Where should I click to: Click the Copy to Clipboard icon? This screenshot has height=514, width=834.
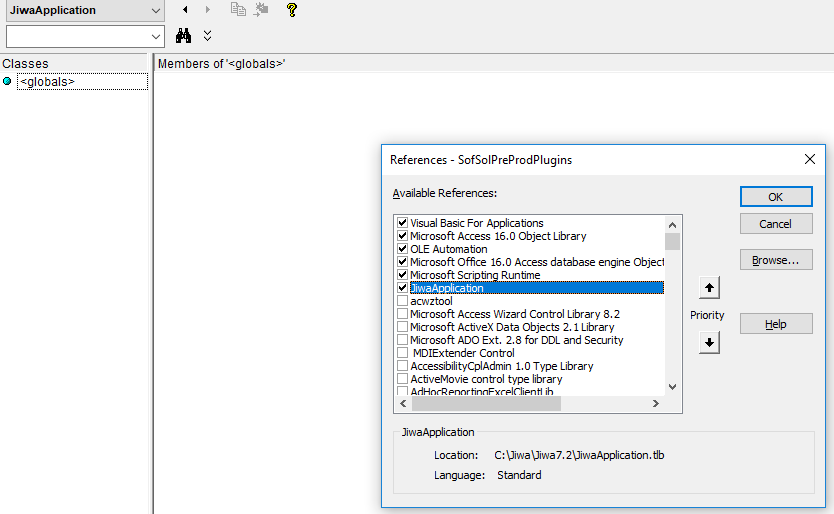click(238, 10)
